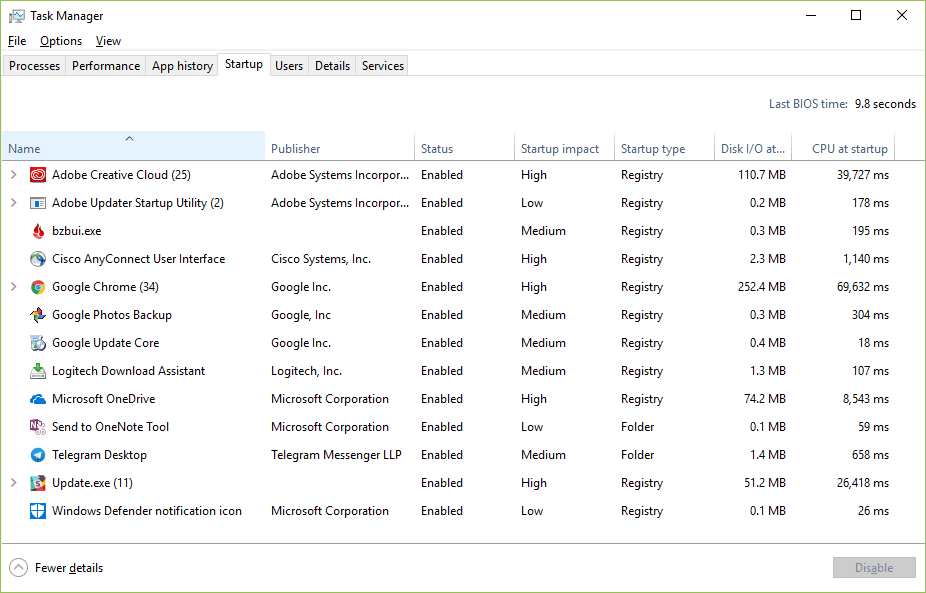Click the Google Photos Backup pinwheel icon
926x593 pixels.
[38, 315]
